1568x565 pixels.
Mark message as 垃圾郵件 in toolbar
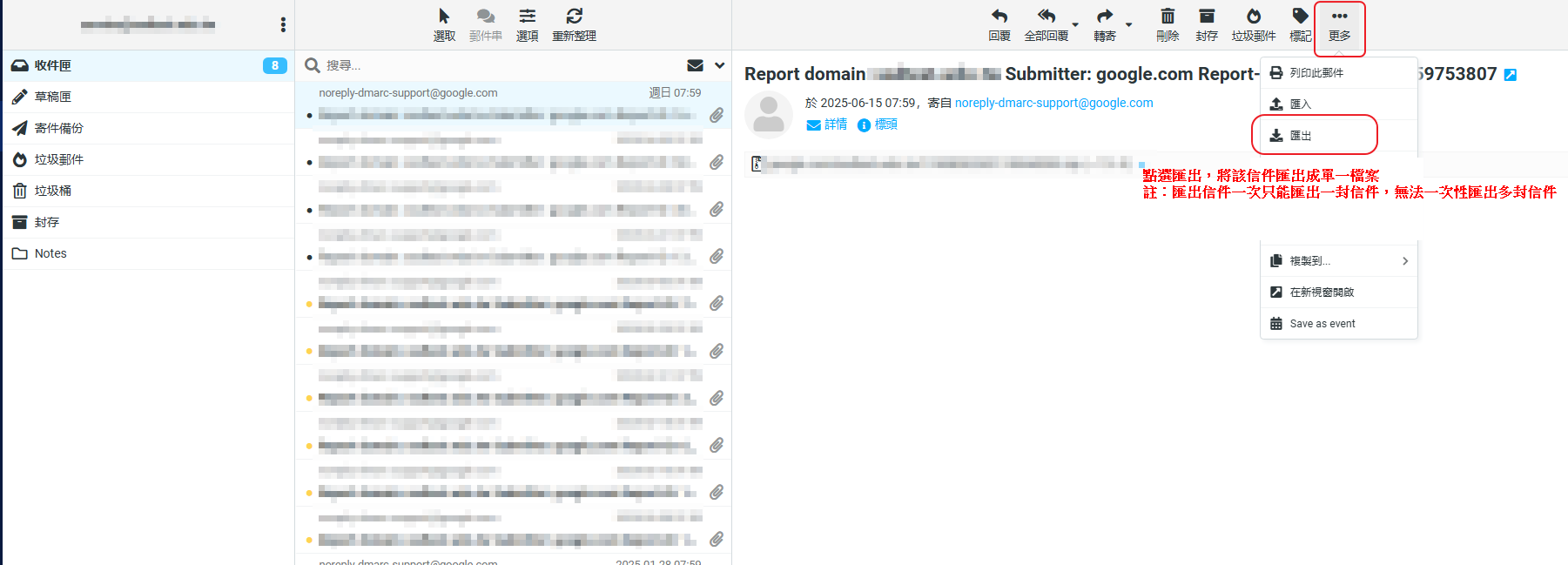[x=1254, y=24]
